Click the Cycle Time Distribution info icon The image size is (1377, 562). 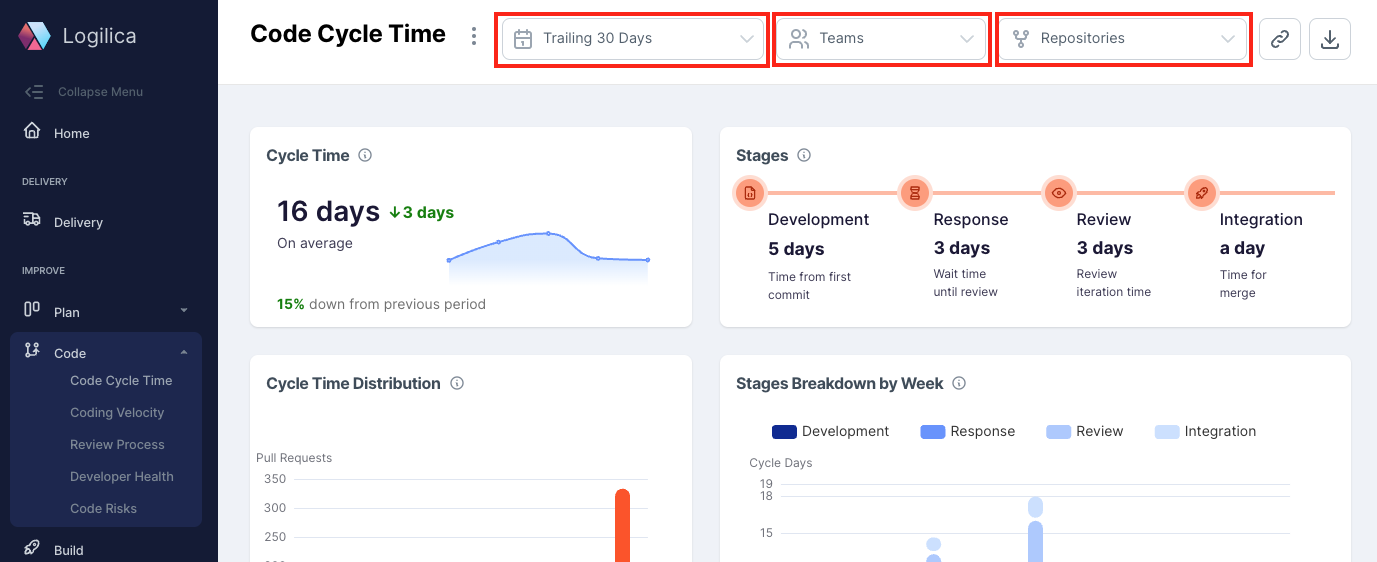(457, 383)
